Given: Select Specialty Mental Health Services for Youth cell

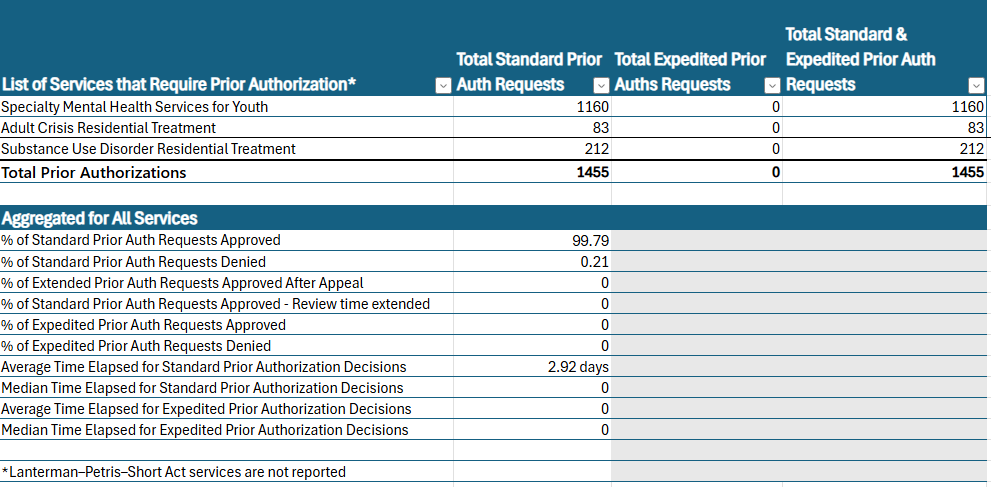Looking at the screenshot, I should (x=135, y=107).
